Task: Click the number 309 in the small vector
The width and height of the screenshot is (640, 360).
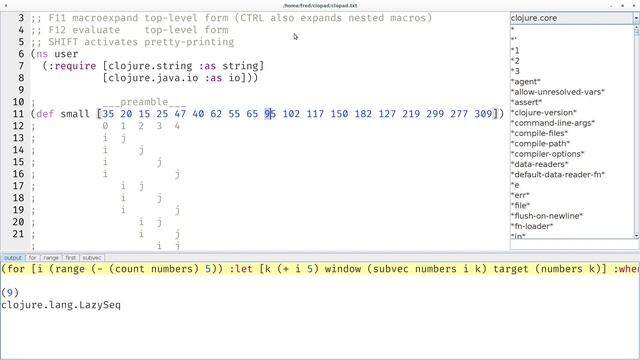Action: (483, 114)
